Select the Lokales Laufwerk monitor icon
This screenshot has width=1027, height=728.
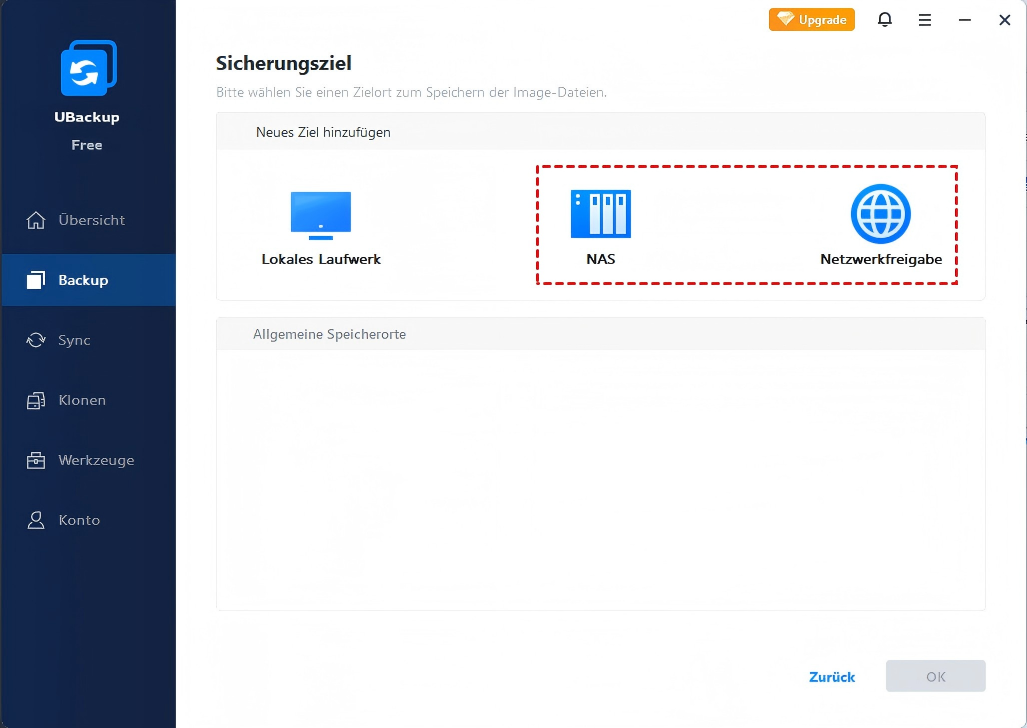(321, 215)
